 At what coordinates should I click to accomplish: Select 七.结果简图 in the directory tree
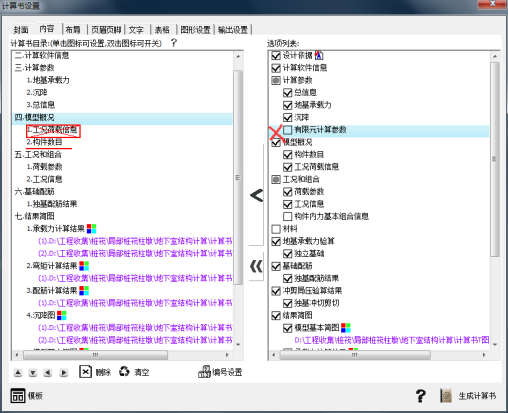point(35,216)
